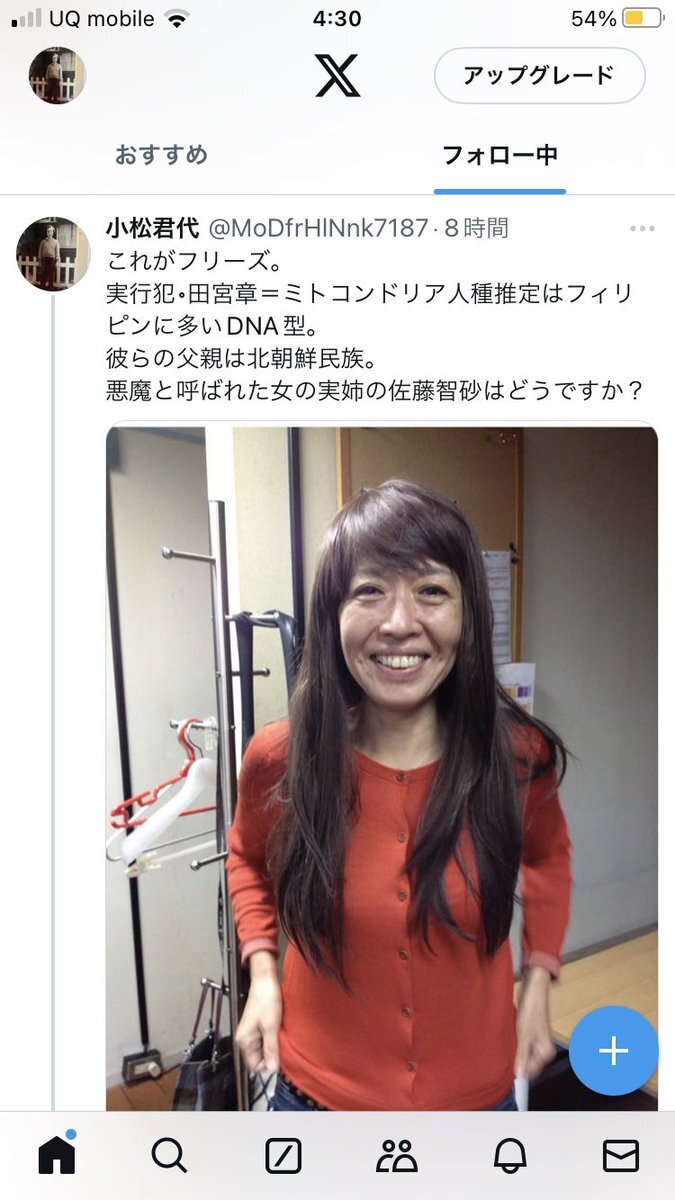
Task: Open the Search magnifier icon
Action: click(x=169, y=1156)
